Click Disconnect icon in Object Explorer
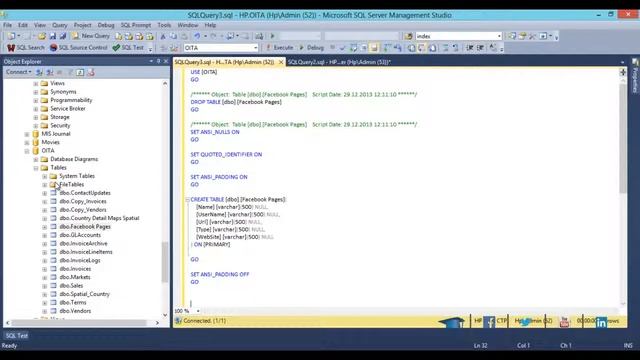This screenshot has width=640, height=360. click(x=49, y=72)
